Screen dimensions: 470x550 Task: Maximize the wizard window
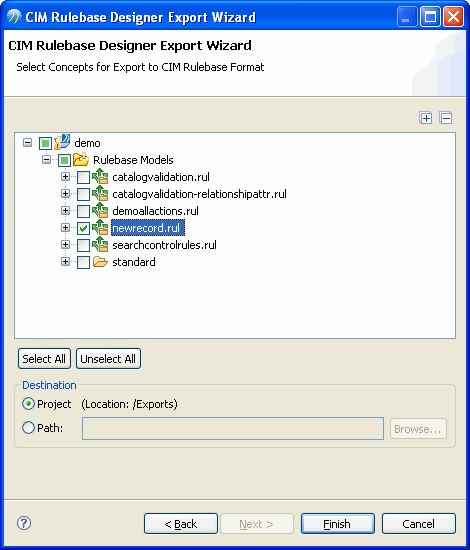[430, 16]
